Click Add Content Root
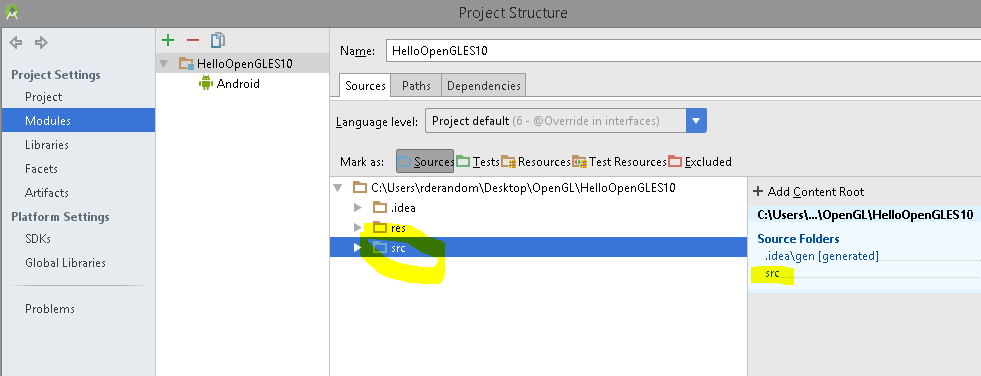Image resolution: width=981 pixels, height=376 pixels. pos(808,192)
